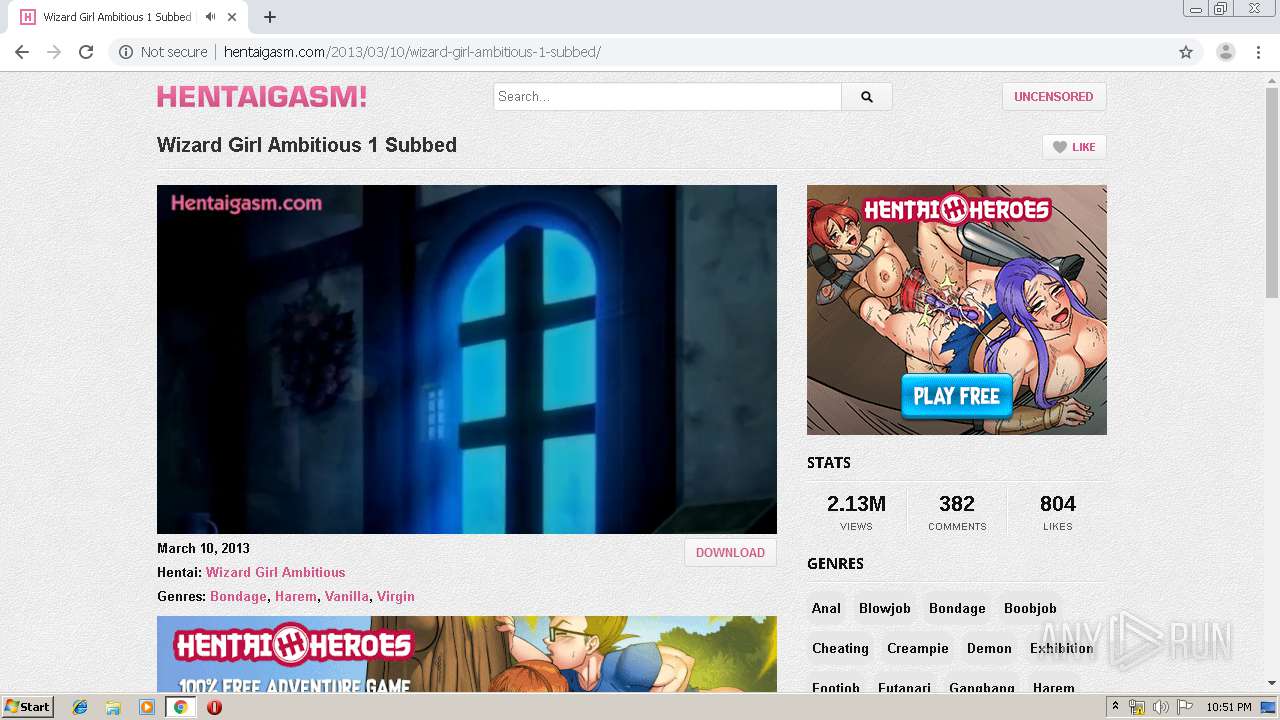Click the UNCENSORED button
Viewport: 1280px width, 720px height.
pos(1054,96)
